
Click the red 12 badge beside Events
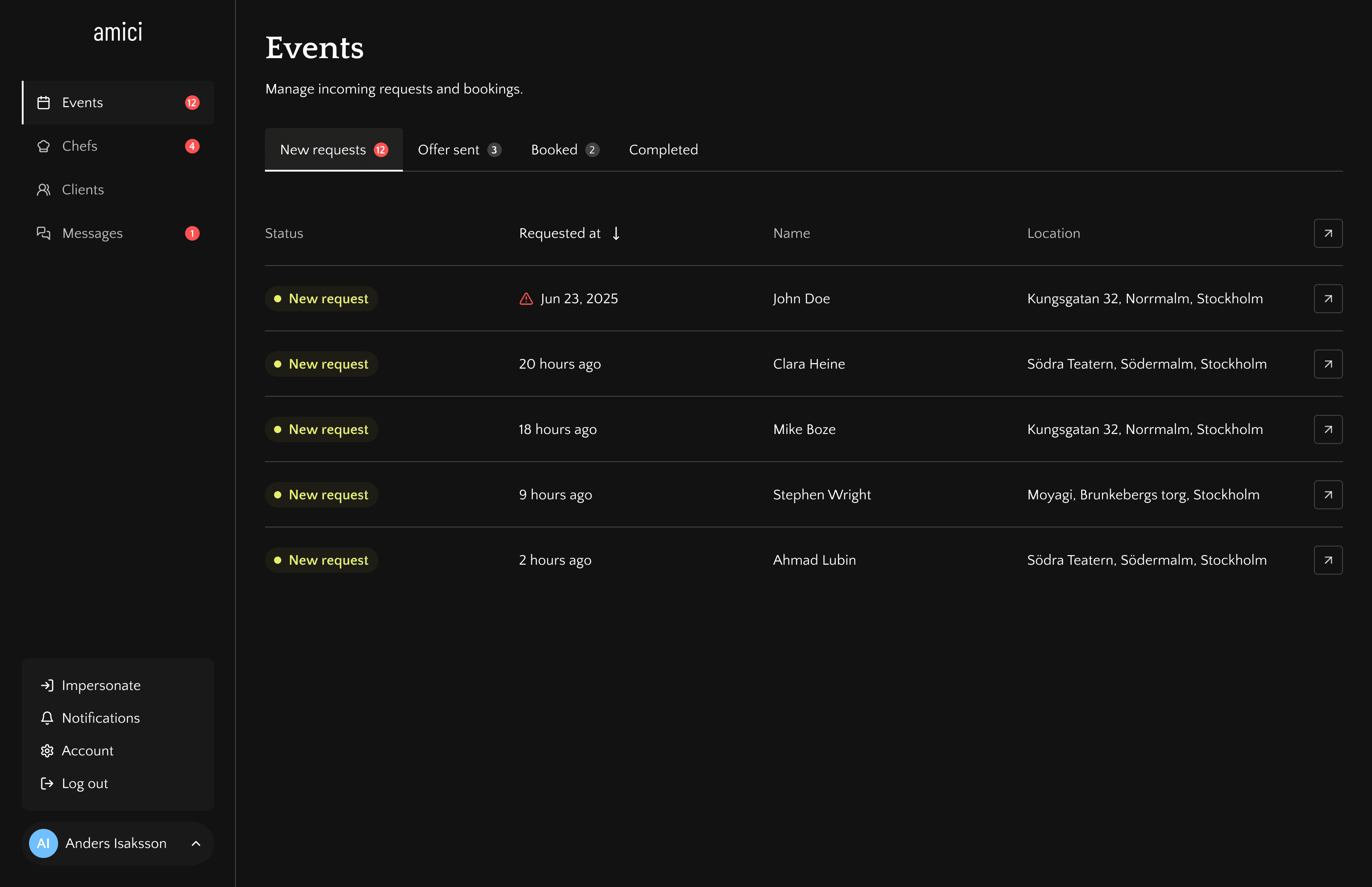[x=192, y=103]
